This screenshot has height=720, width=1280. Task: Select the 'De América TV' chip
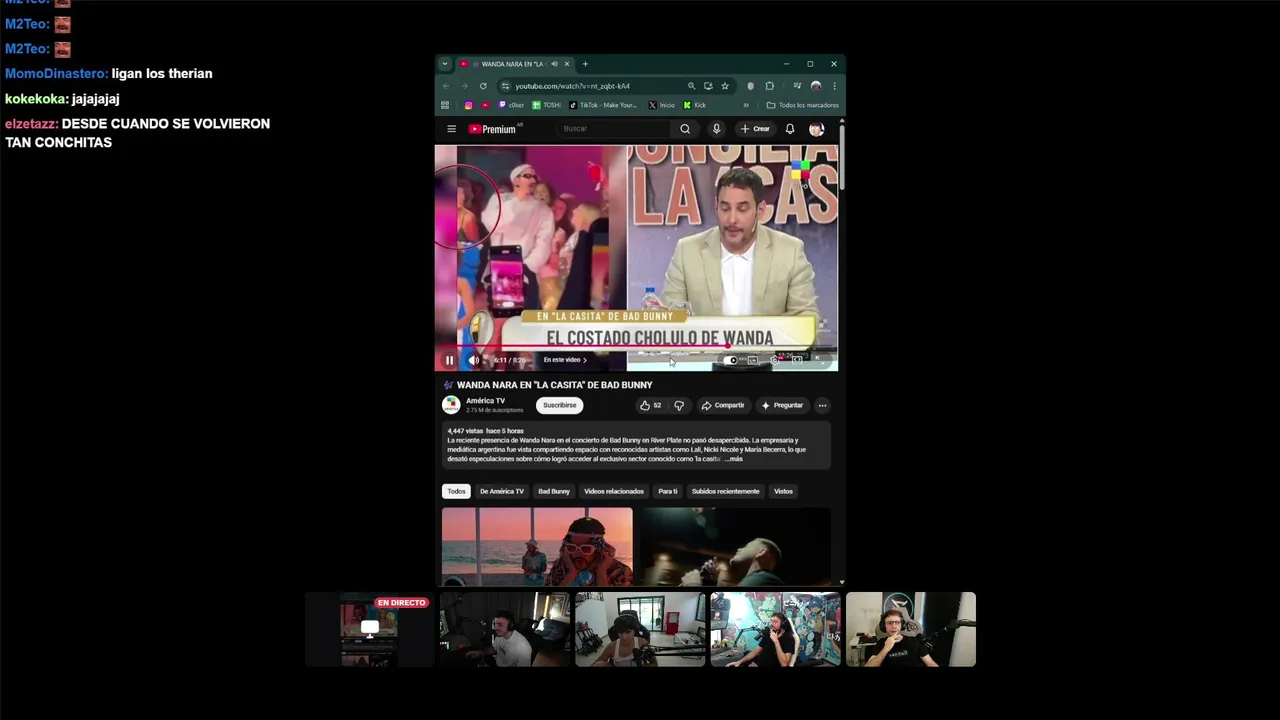502,491
